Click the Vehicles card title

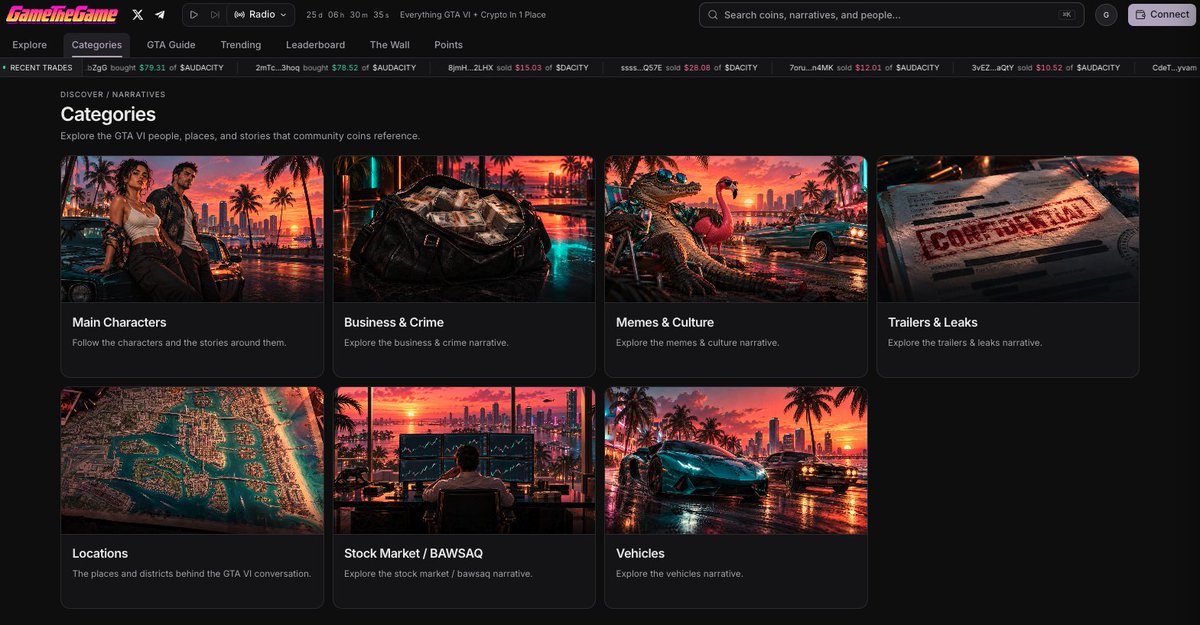click(x=640, y=553)
